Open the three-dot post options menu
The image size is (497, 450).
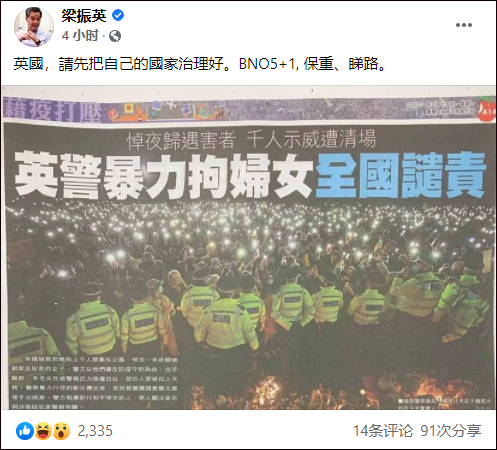(464, 25)
